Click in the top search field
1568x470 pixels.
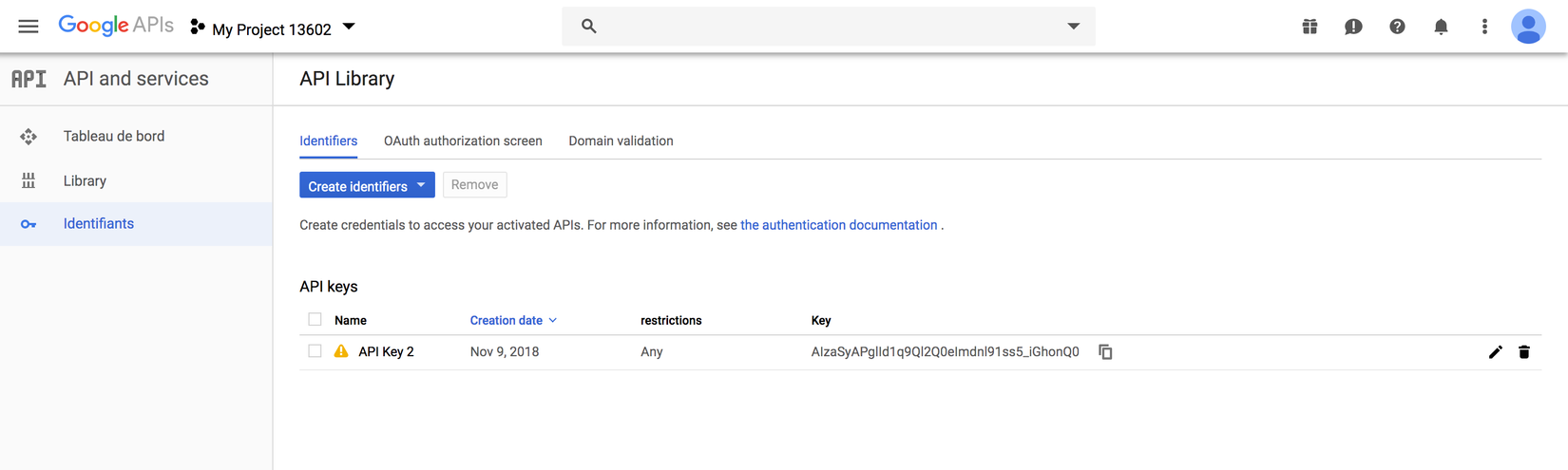(x=817, y=27)
